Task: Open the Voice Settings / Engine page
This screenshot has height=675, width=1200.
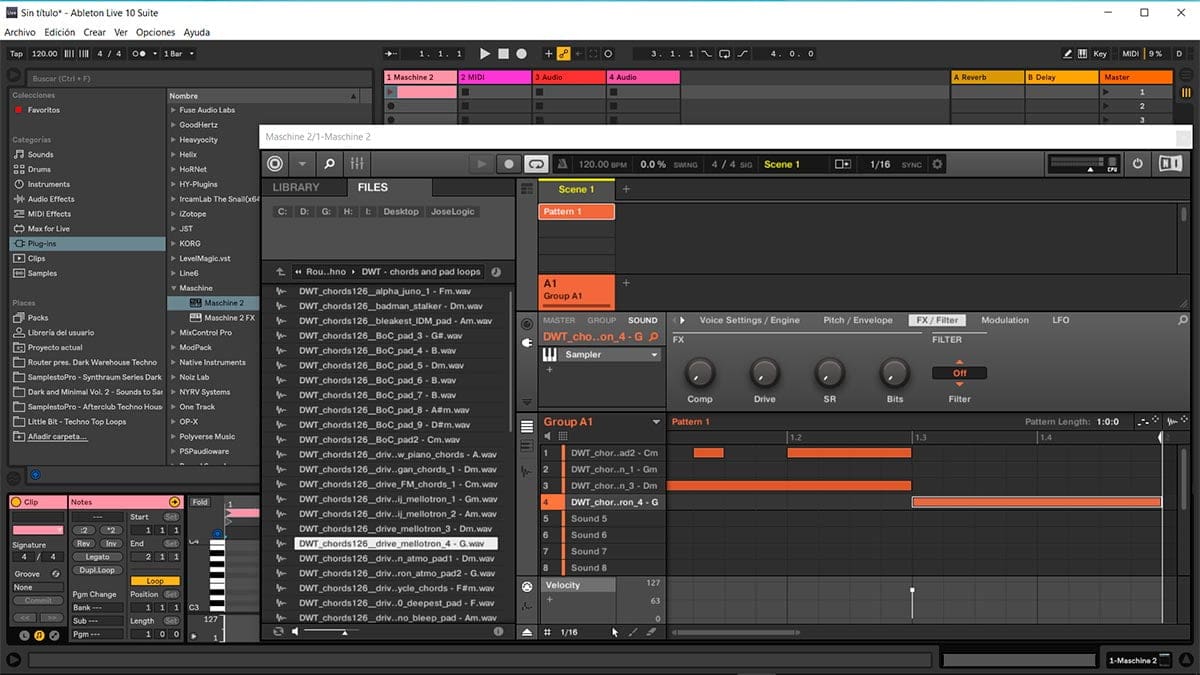Action: (x=749, y=320)
